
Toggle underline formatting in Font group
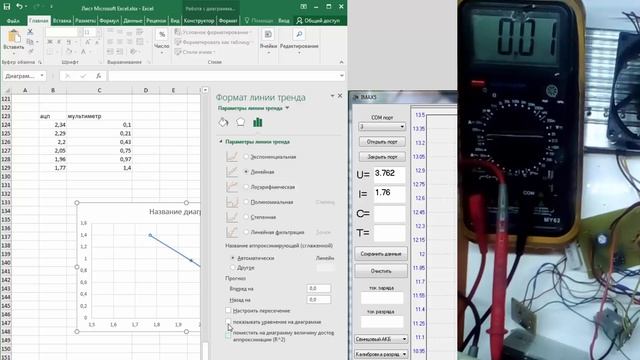pos(69,42)
